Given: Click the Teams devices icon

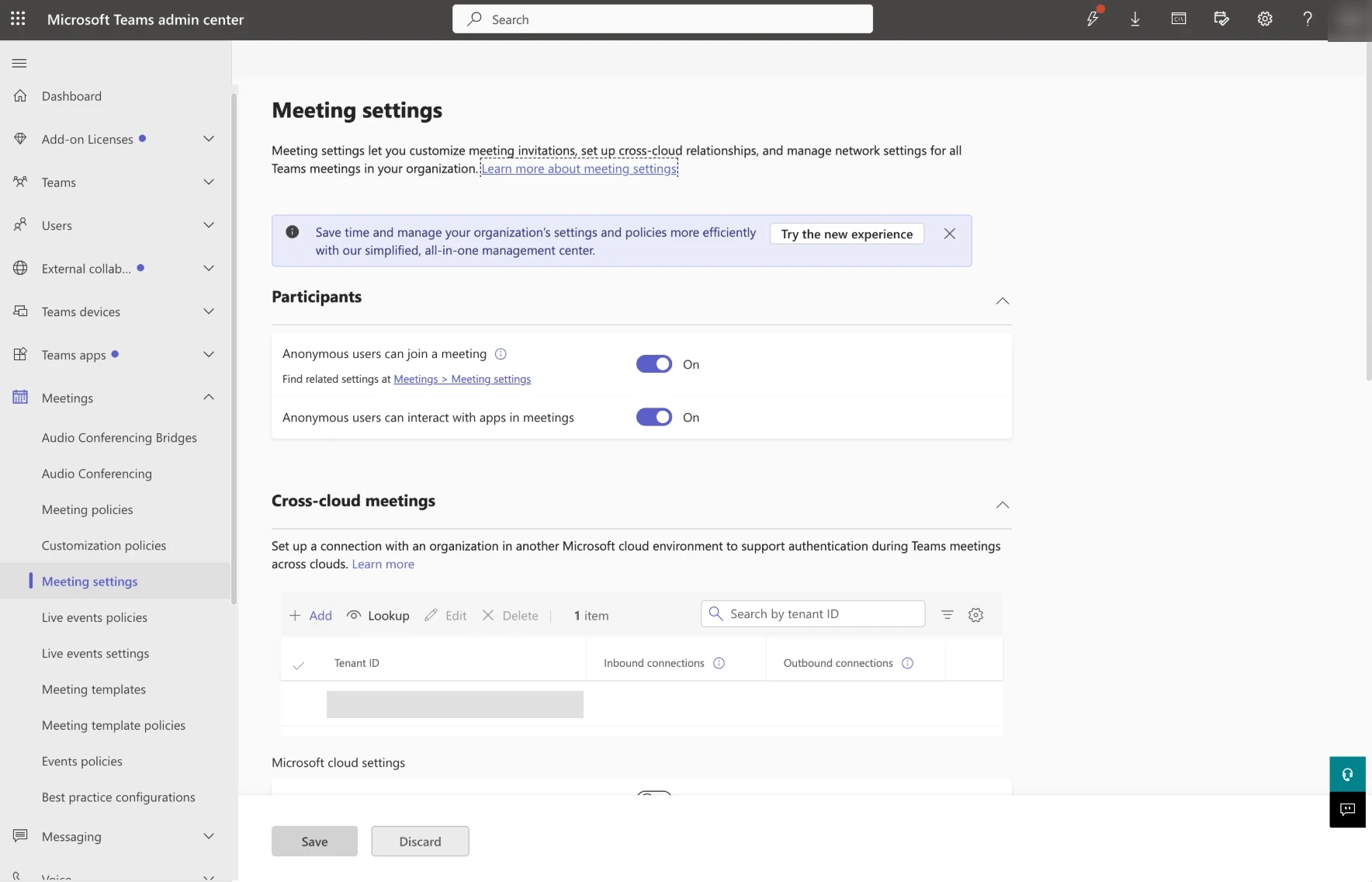Looking at the screenshot, I should pos(20,311).
